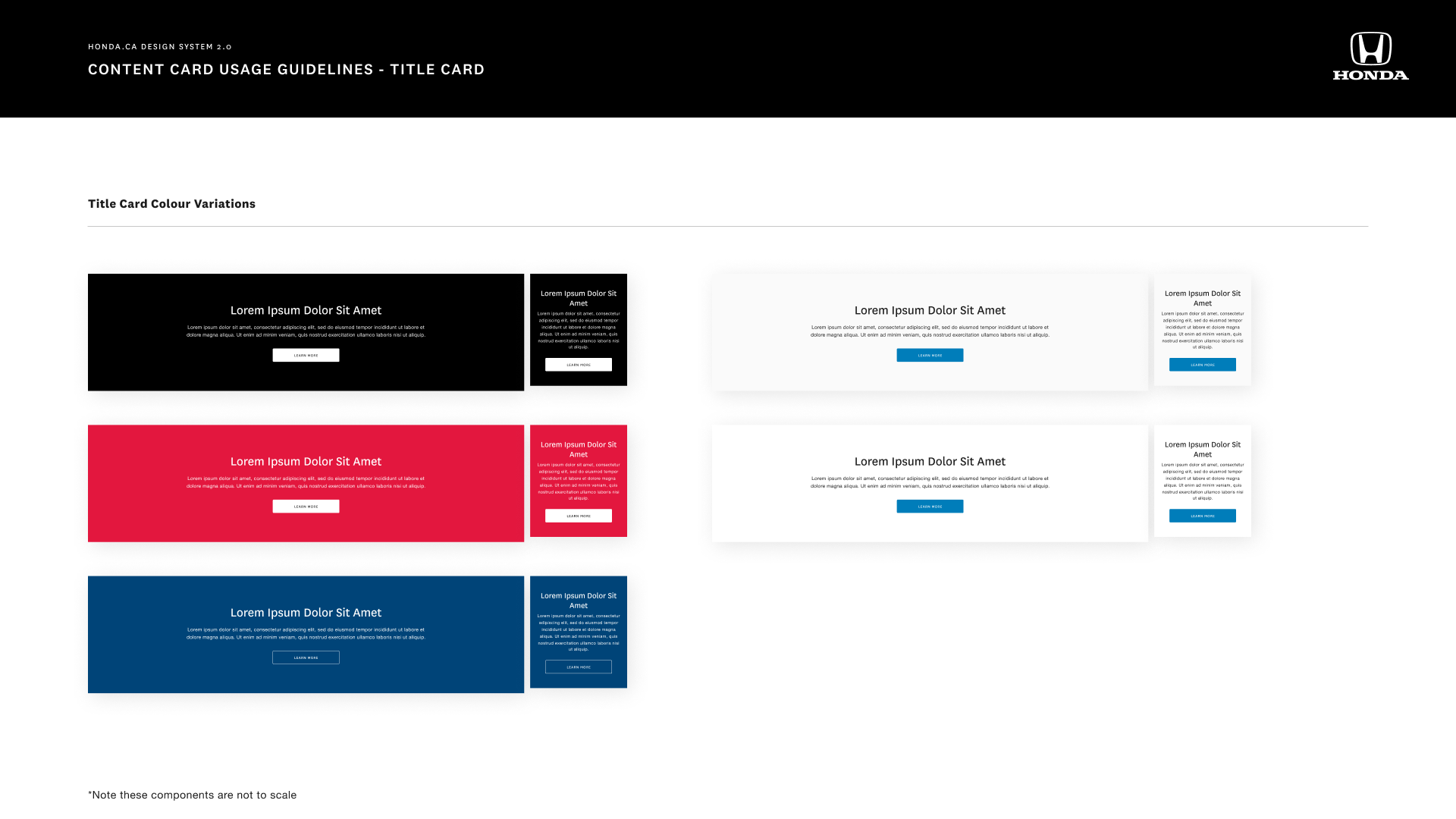Click Learn More on the wide black card
This screenshot has height=819, width=1456.
(306, 355)
